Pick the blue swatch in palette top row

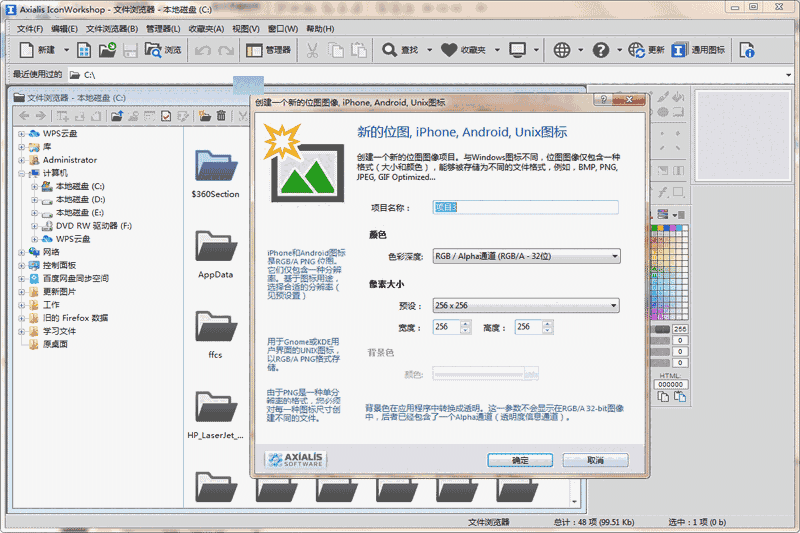pos(667,228)
